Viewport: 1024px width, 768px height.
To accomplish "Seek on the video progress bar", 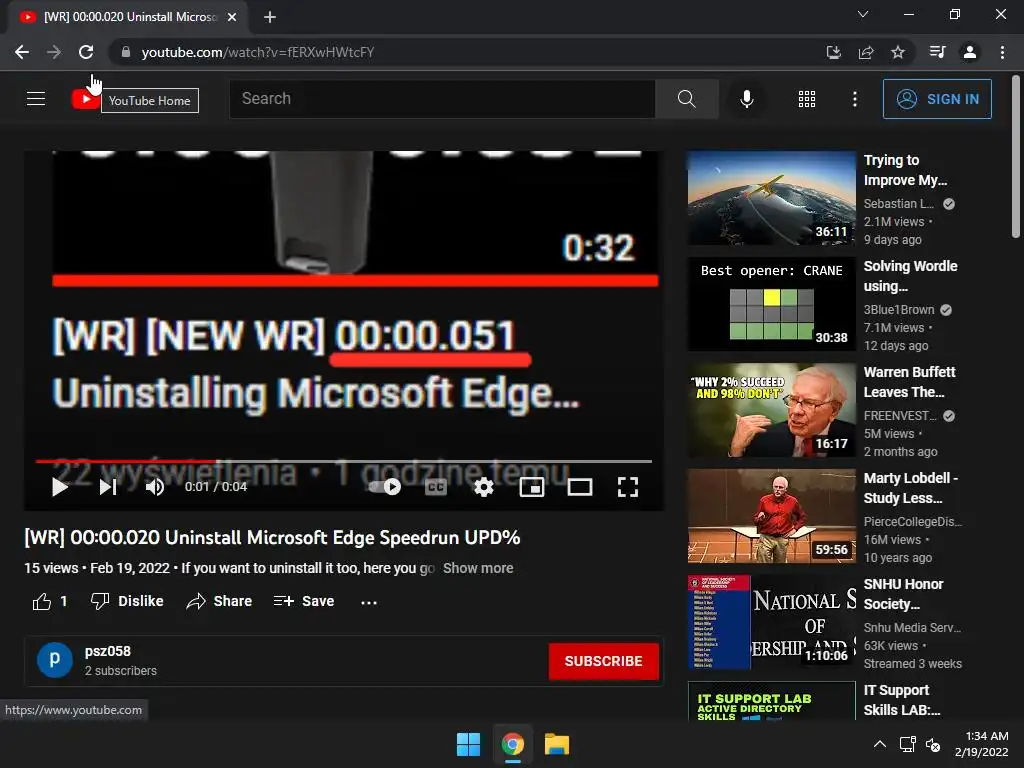I will [x=344, y=461].
